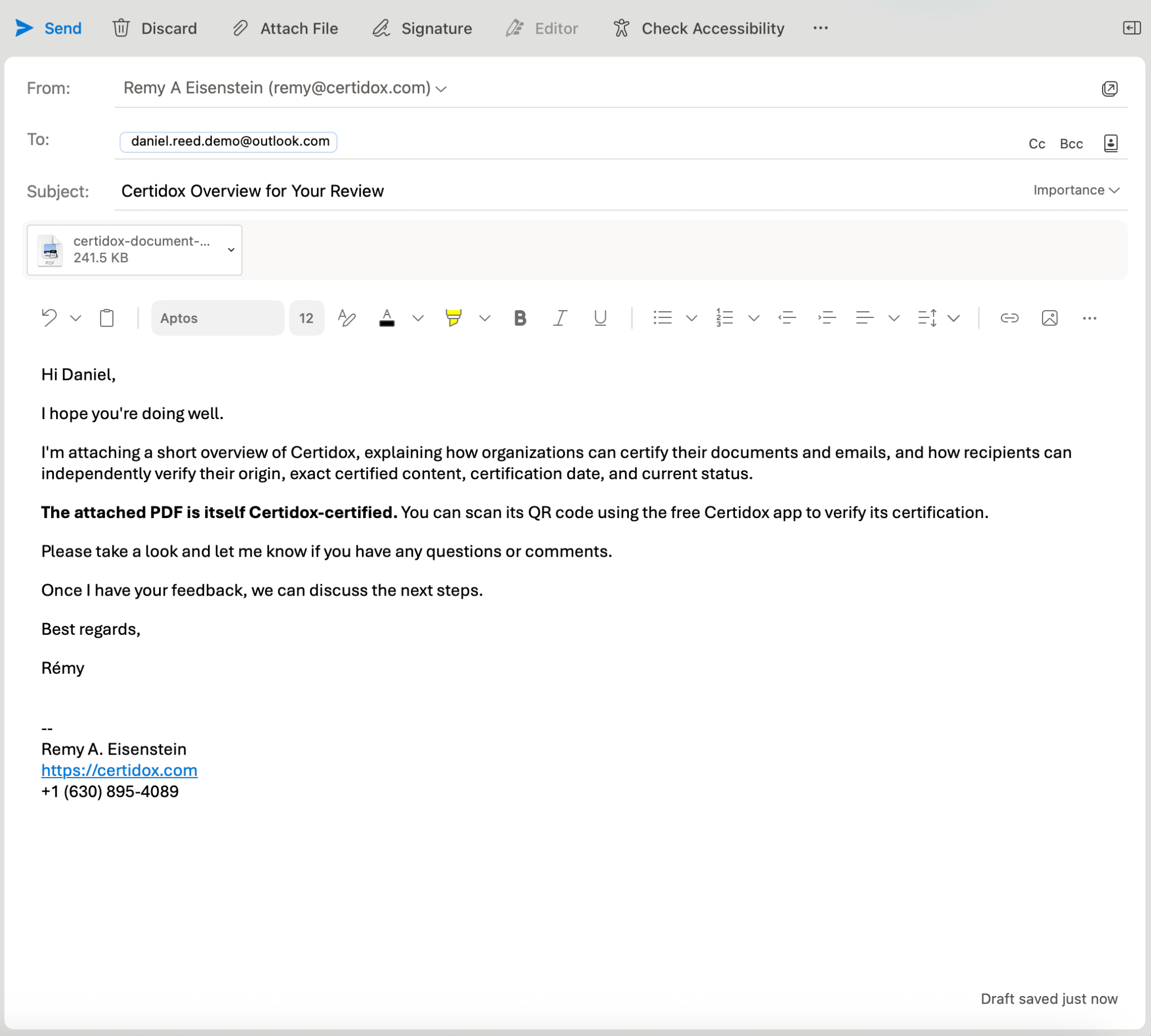1151x1036 pixels.
Task: Toggle the side panel icon at top right
Action: (x=1131, y=28)
